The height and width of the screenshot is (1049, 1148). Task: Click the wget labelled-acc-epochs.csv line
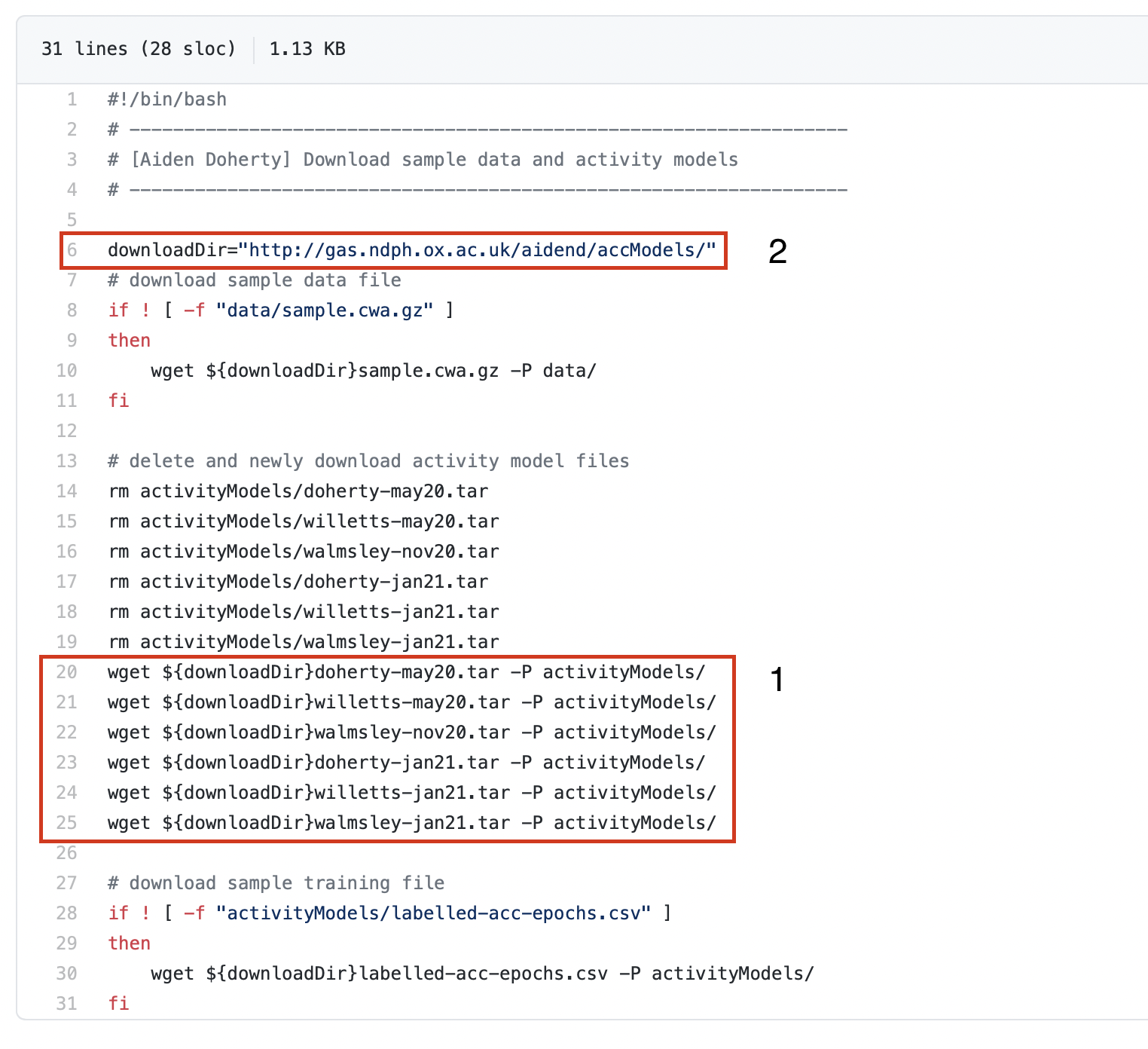click(483, 974)
